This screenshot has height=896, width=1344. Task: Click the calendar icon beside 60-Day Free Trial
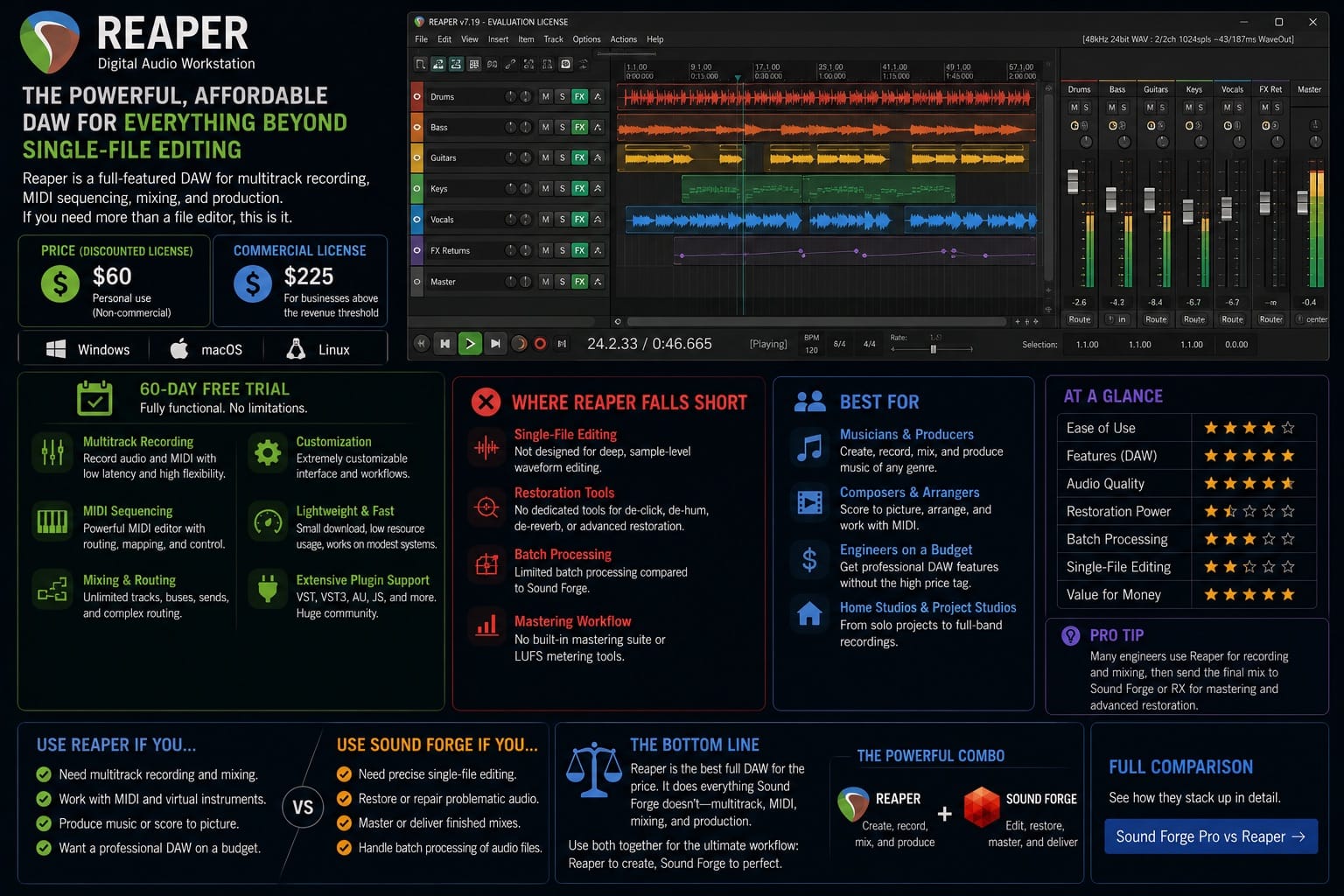(94, 397)
